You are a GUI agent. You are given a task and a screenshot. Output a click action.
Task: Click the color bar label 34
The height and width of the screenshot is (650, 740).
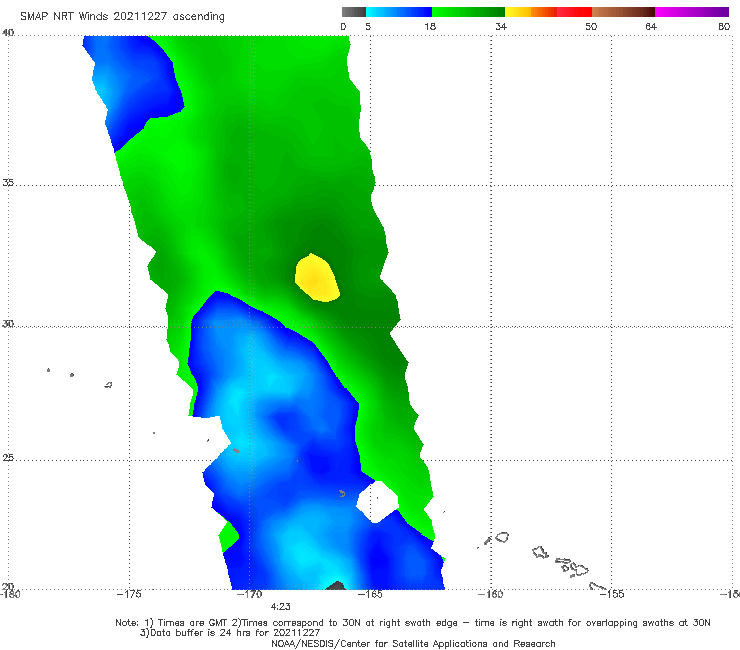click(501, 27)
